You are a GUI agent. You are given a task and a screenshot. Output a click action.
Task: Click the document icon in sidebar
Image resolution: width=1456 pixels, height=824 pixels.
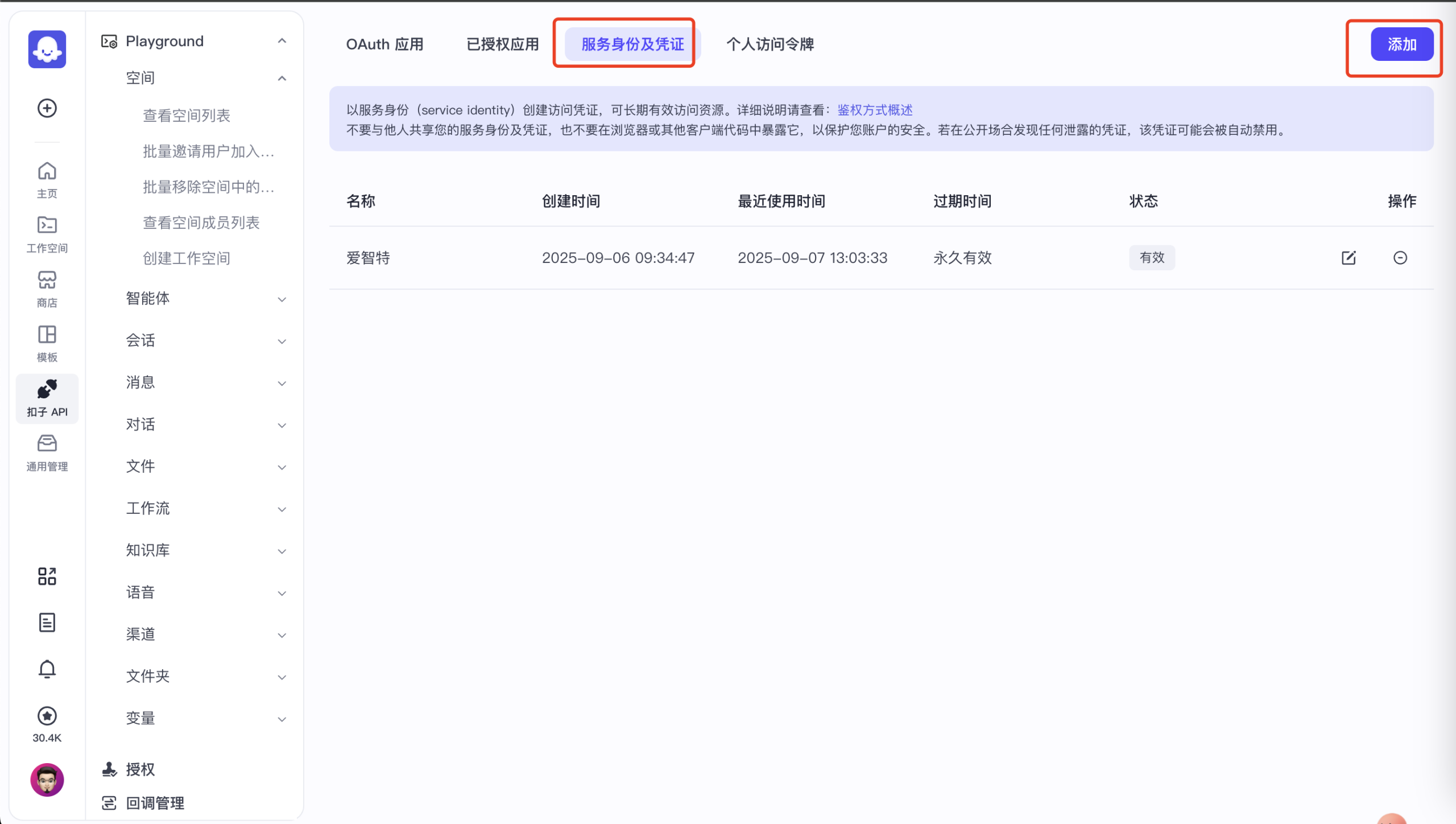tap(47, 622)
